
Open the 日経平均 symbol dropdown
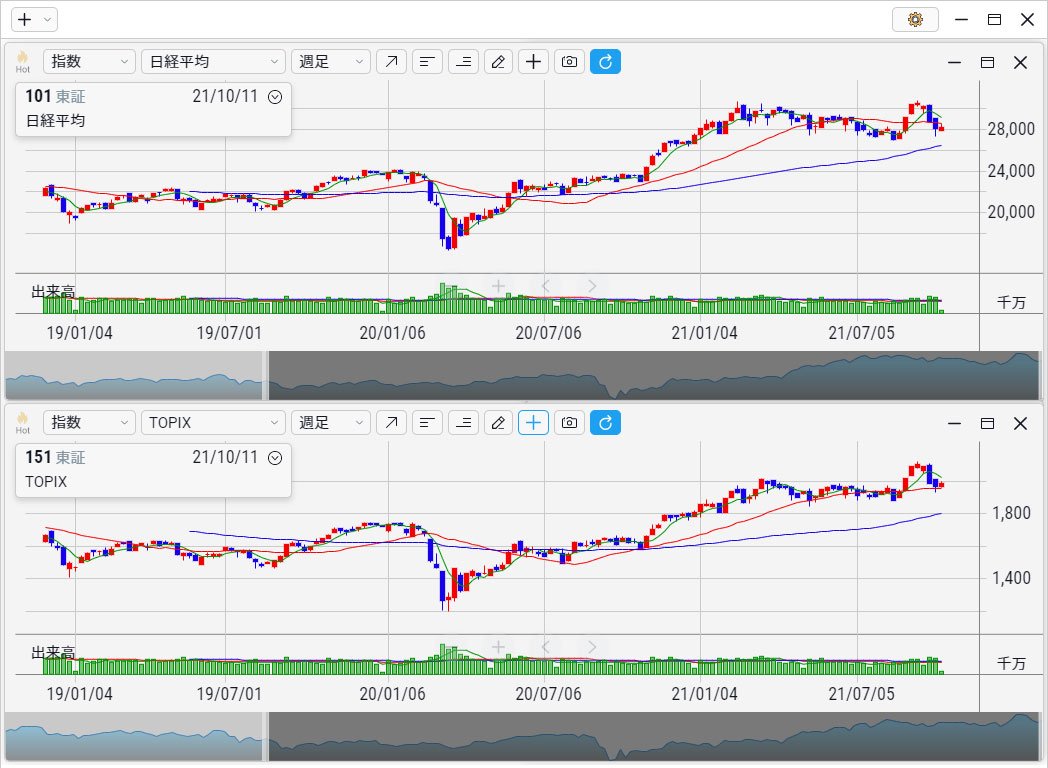click(x=213, y=61)
